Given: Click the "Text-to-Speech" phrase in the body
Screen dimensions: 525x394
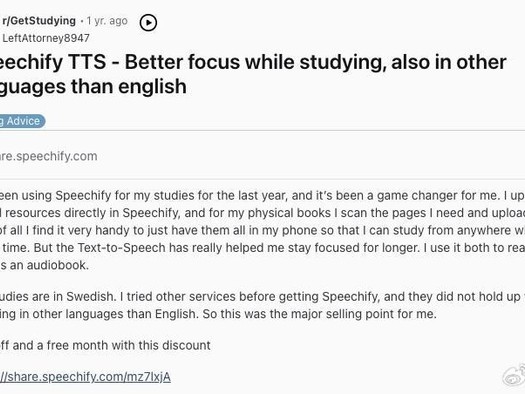Looking at the screenshot, I should click(x=122, y=248).
